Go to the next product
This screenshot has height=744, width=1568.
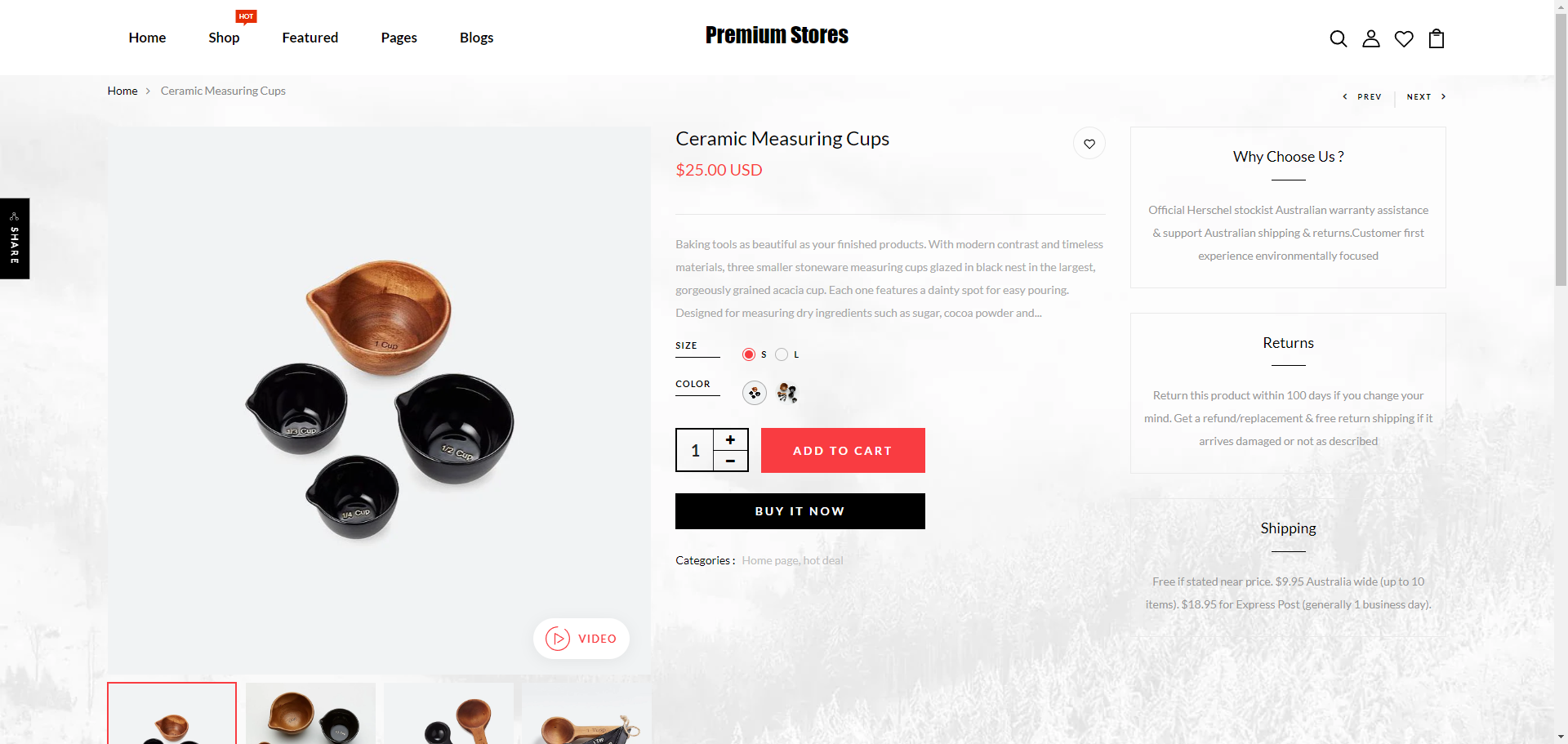click(1426, 96)
